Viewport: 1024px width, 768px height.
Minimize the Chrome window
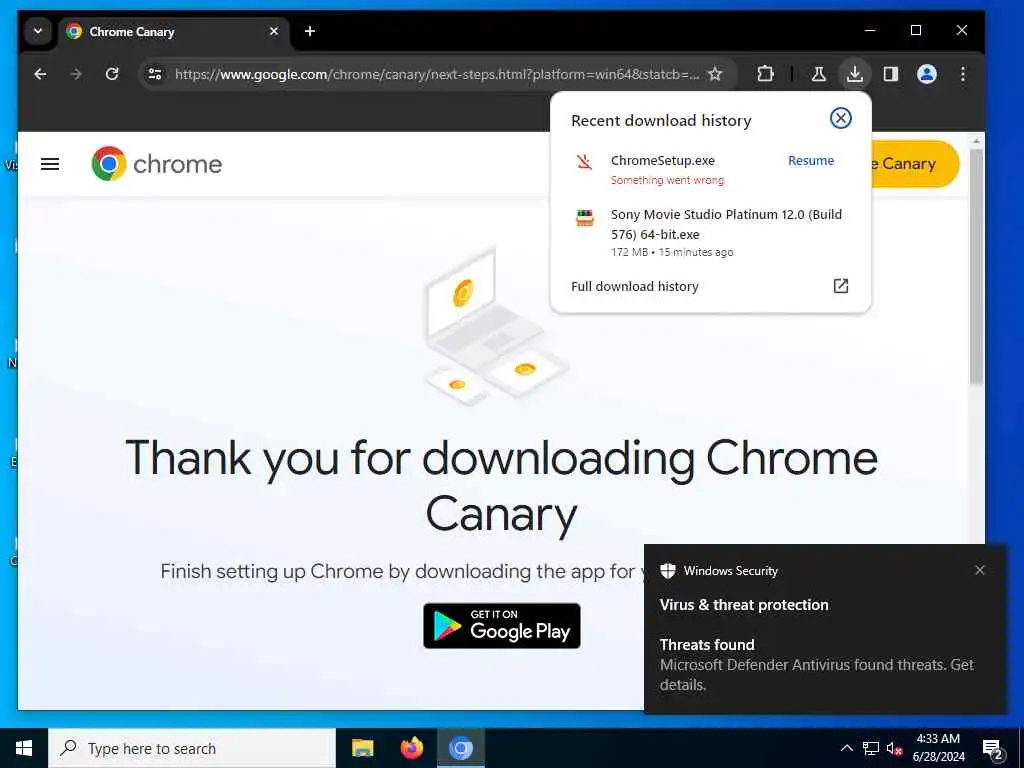870,30
